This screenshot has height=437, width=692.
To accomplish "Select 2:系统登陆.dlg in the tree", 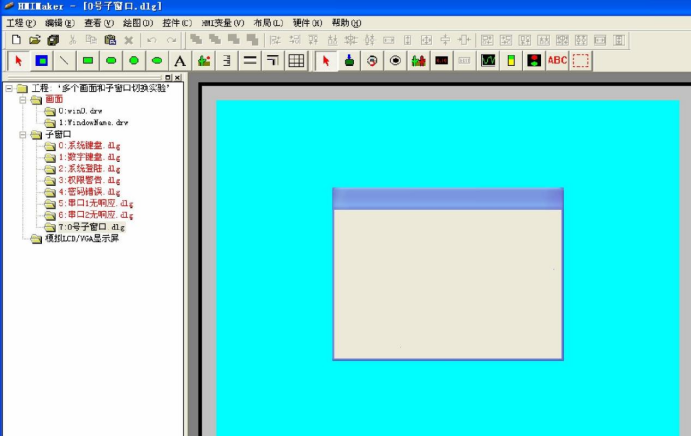I will coord(89,169).
